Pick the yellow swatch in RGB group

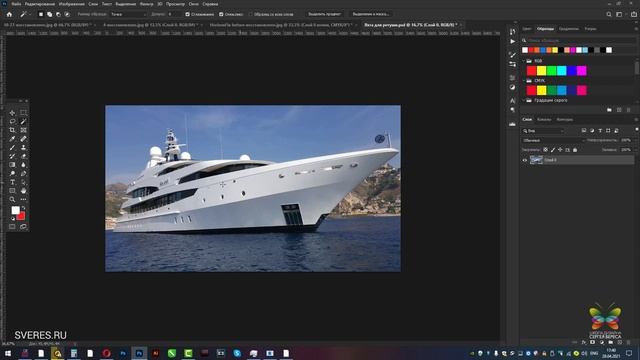[x=541, y=71]
